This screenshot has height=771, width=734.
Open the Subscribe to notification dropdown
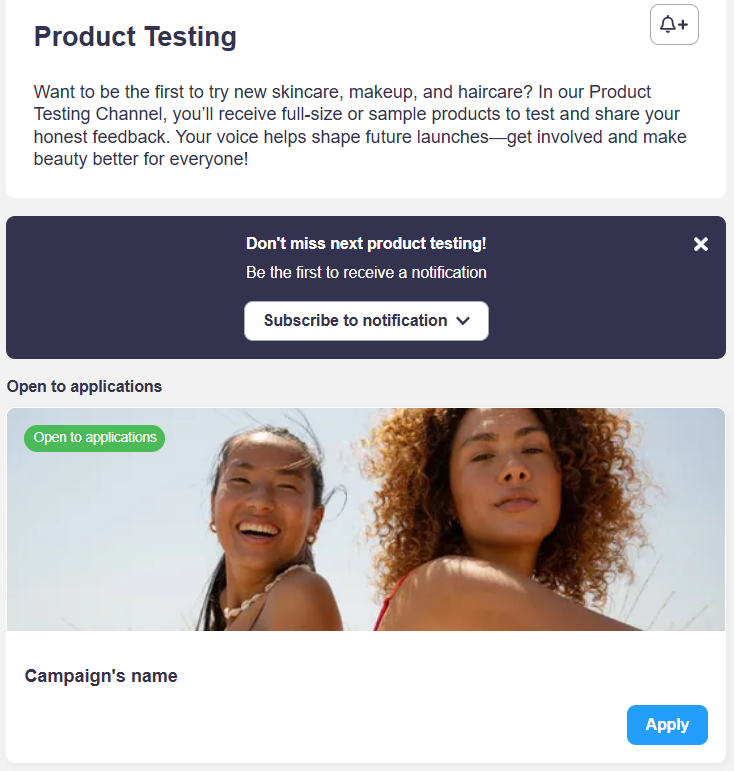click(366, 321)
